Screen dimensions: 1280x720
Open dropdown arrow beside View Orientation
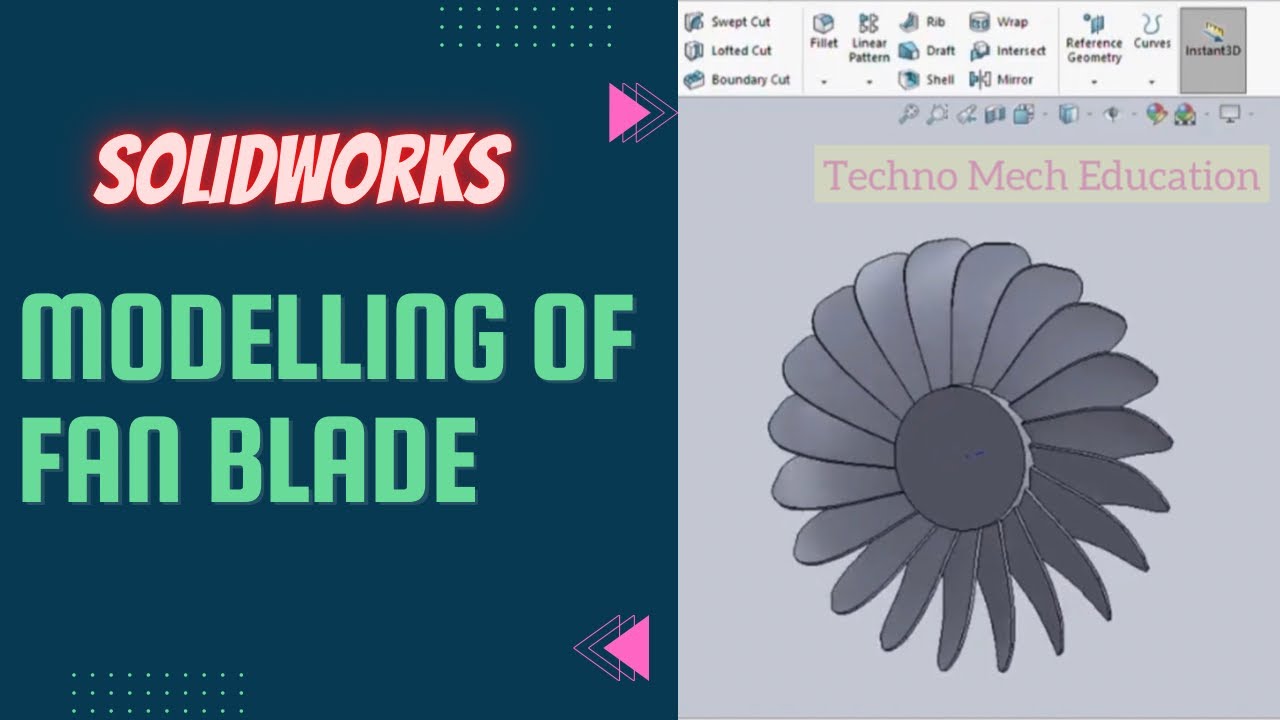pos(1045,115)
